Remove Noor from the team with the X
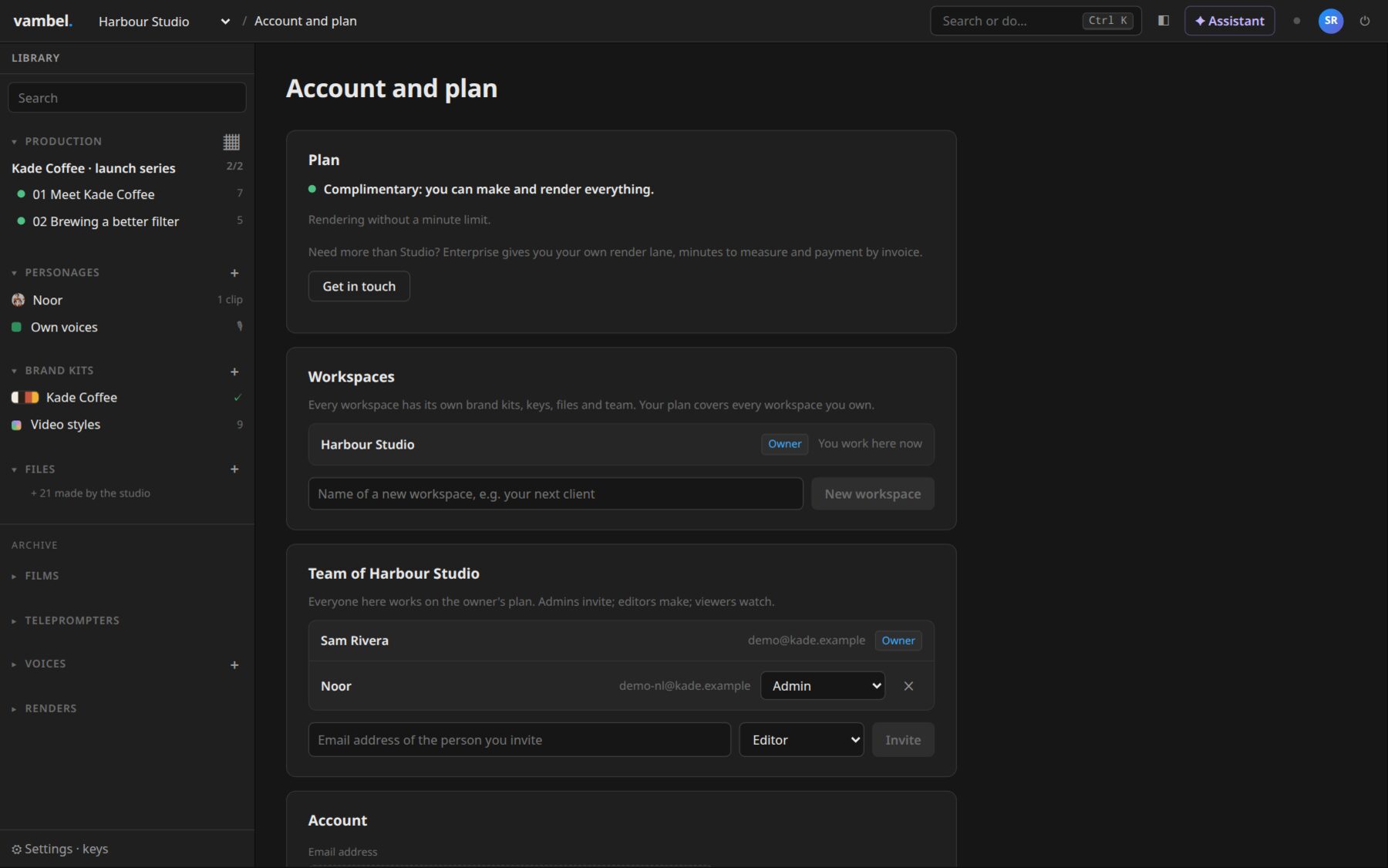 908,686
